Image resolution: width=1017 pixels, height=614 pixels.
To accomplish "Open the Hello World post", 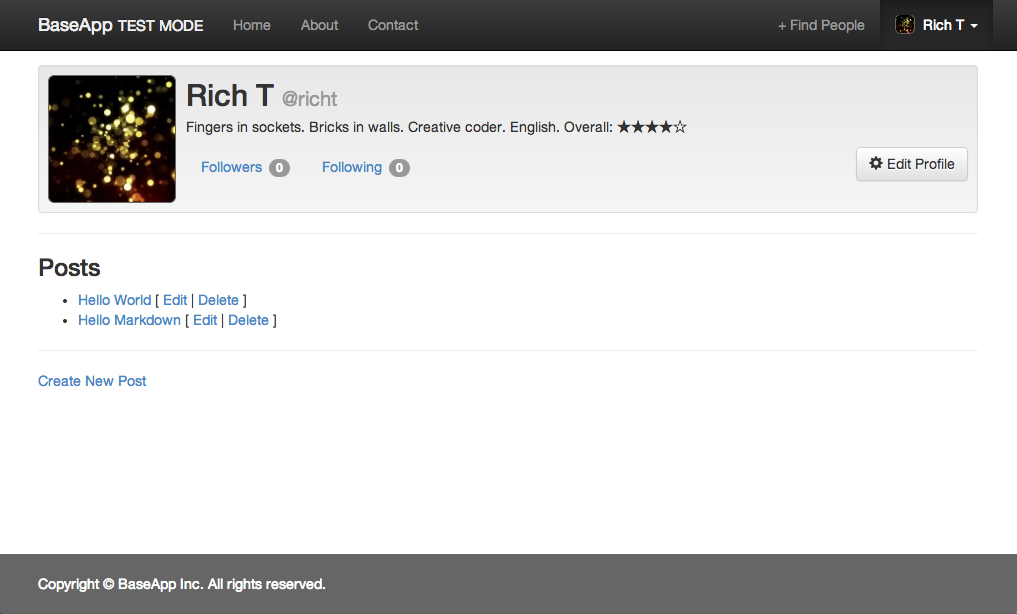I will pyautogui.click(x=114, y=300).
